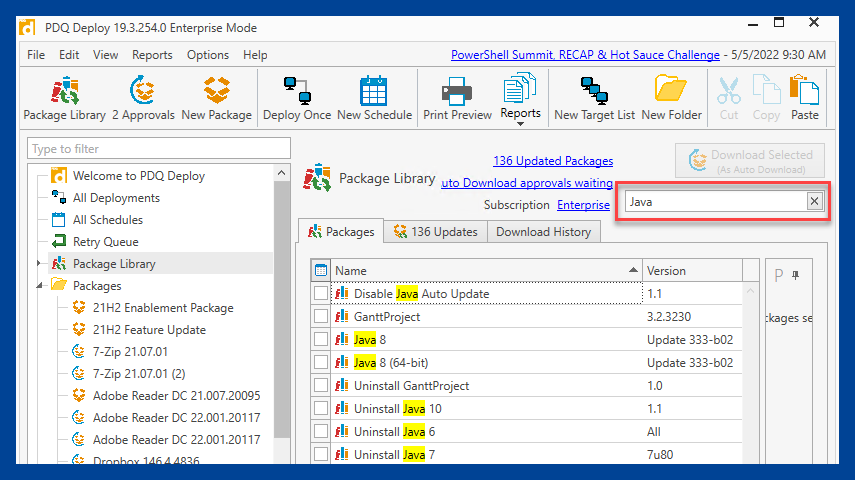Create a New Target List
Viewport: 855px width, 480px height.
click(x=594, y=99)
